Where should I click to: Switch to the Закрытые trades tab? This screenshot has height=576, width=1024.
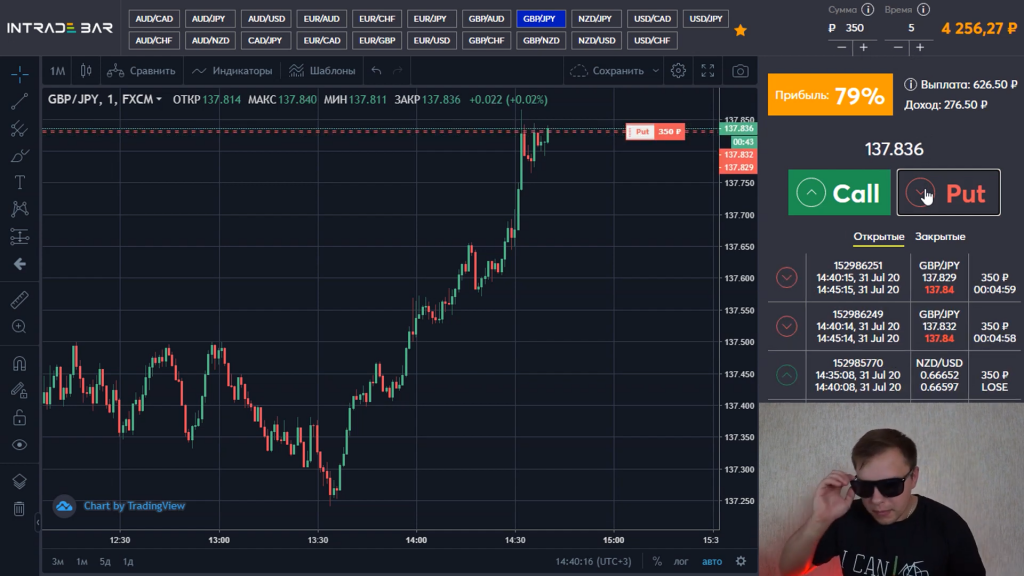[x=940, y=237]
